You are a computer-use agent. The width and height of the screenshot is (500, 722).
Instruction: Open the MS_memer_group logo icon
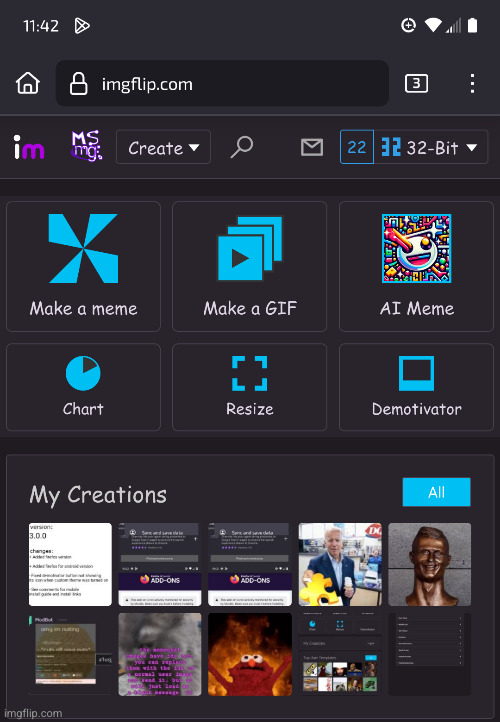(x=87, y=146)
